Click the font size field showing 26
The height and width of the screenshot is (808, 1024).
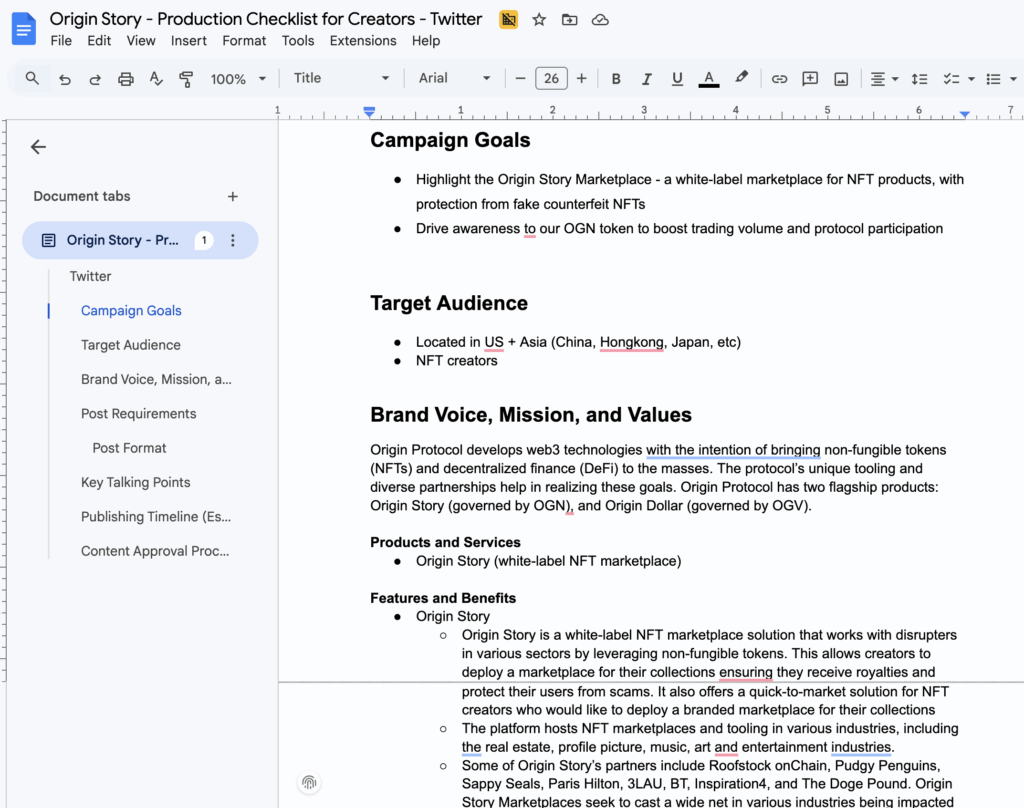pyautogui.click(x=551, y=78)
